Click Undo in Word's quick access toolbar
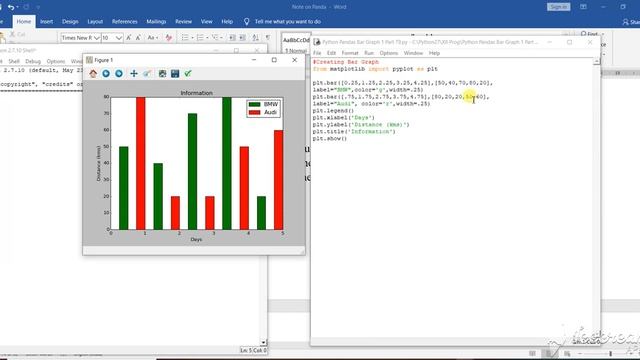This screenshot has height=360, width=640. [x=11, y=7]
